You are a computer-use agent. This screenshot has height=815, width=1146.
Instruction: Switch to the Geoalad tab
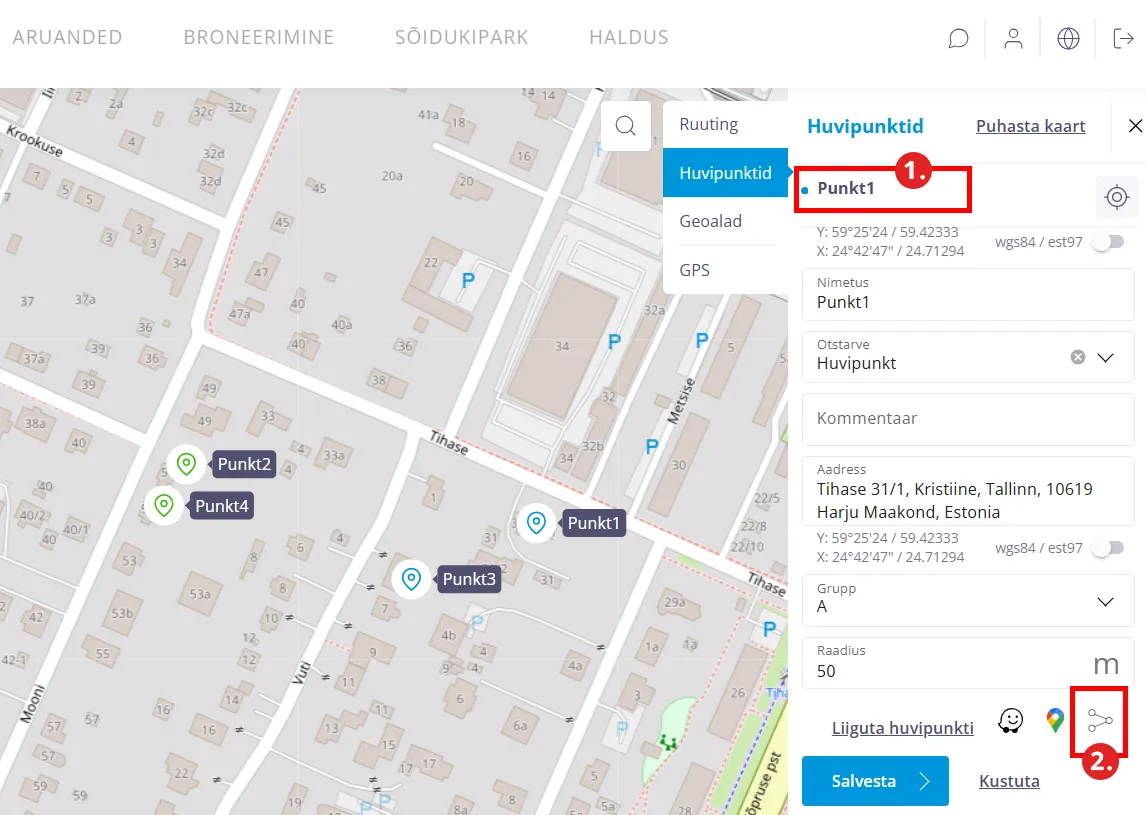pyautogui.click(x=710, y=221)
